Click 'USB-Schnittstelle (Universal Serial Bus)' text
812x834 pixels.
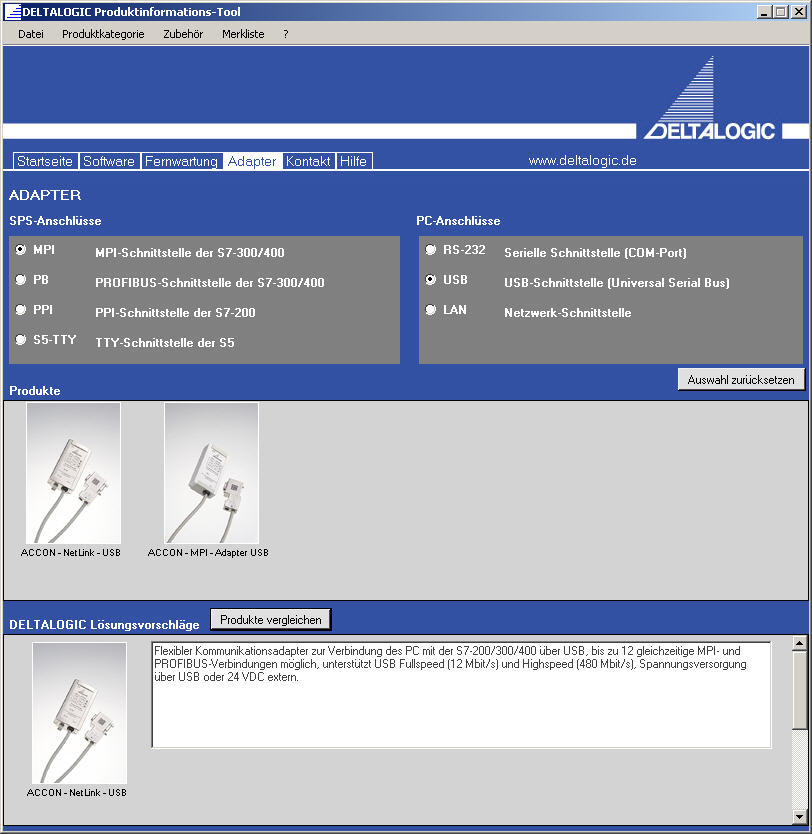(617, 282)
